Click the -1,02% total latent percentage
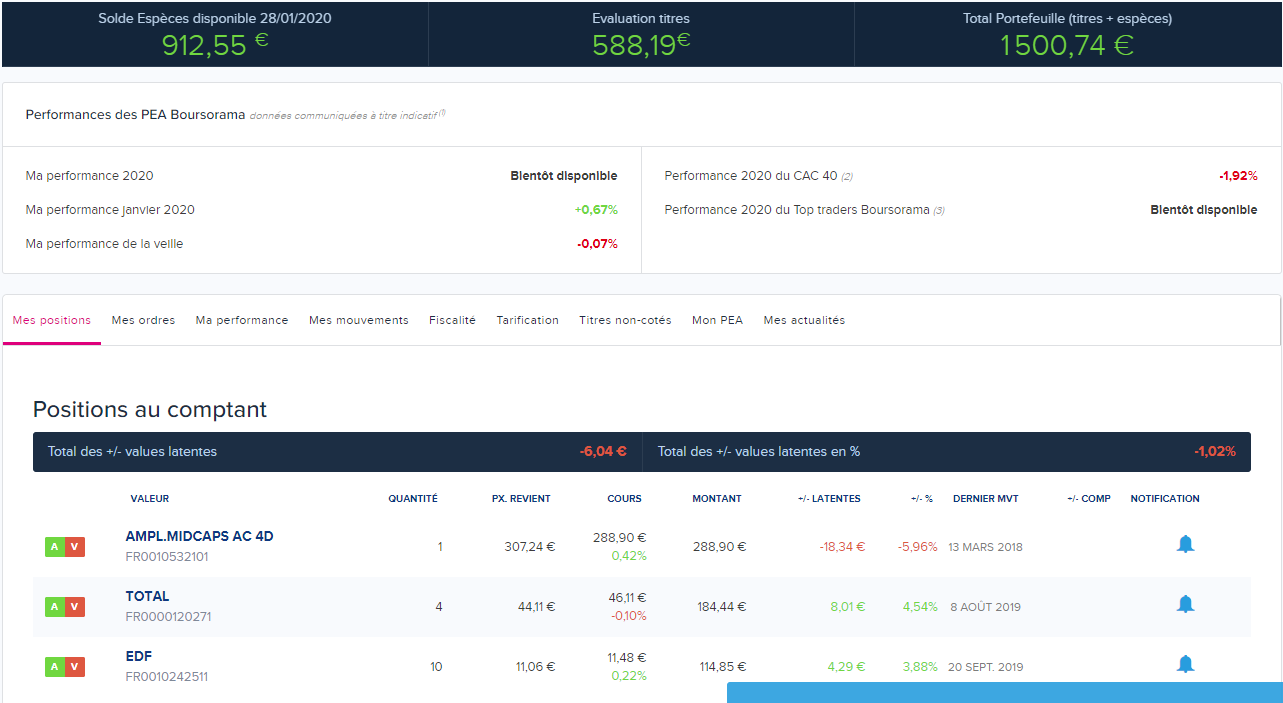Viewport: 1283px width, 703px height. coord(1215,451)
